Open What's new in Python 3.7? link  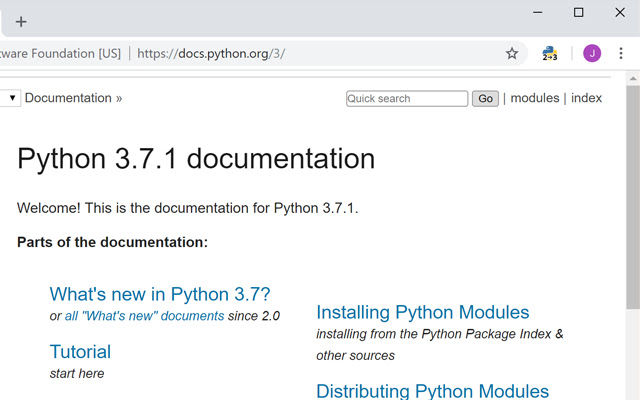(160, 294)
